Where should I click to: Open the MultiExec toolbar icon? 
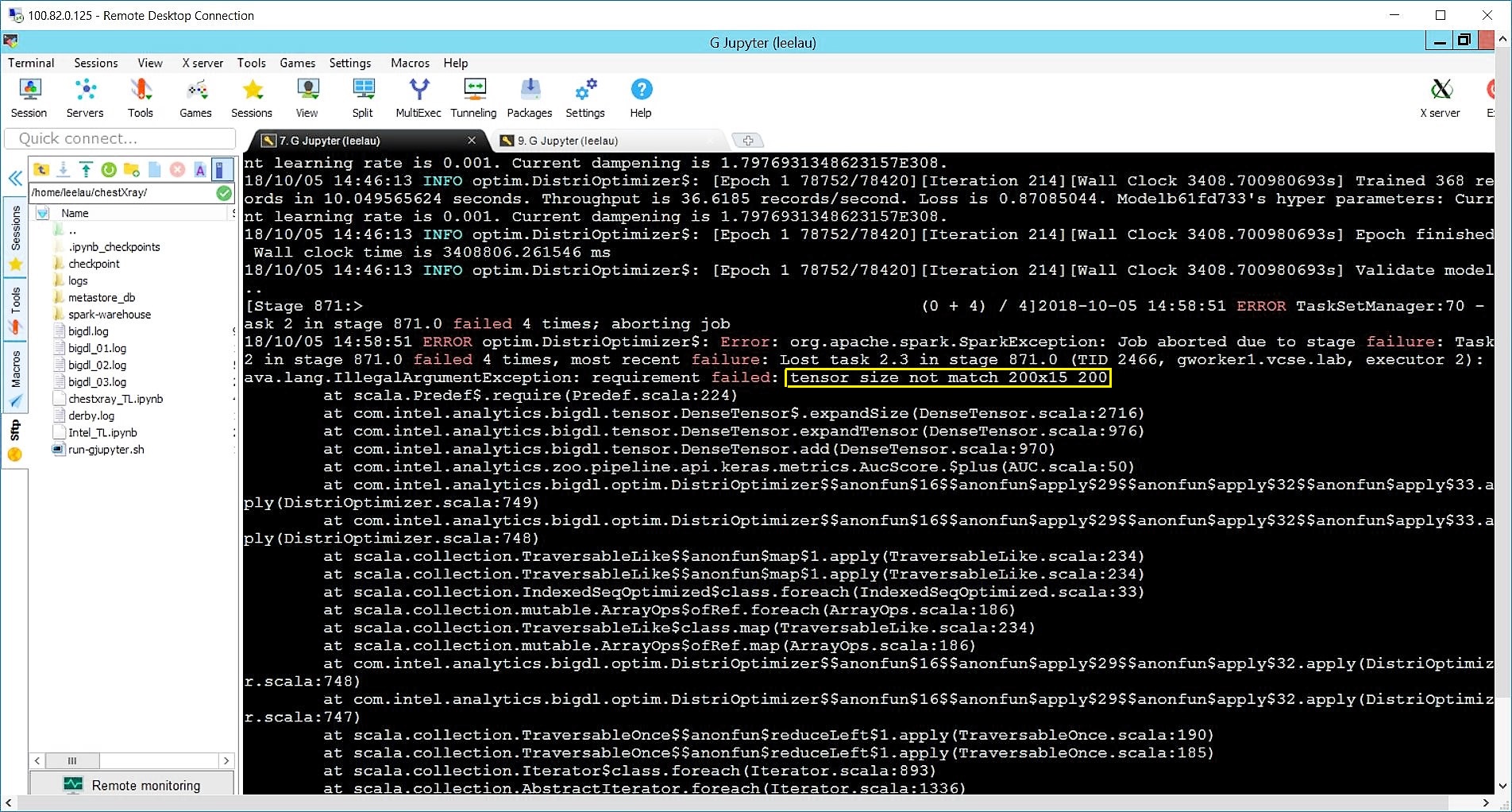click(418, 99)
